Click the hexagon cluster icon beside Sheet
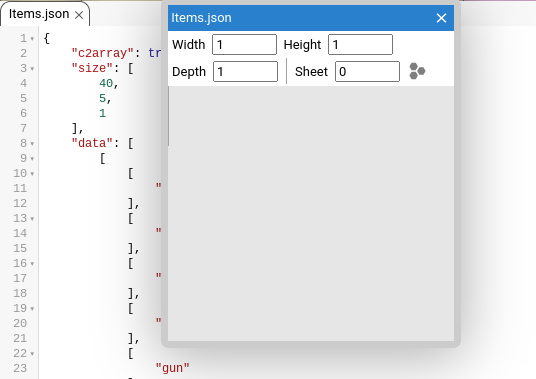This screenshot has width=536, height=379. click(x=417, y=71)
